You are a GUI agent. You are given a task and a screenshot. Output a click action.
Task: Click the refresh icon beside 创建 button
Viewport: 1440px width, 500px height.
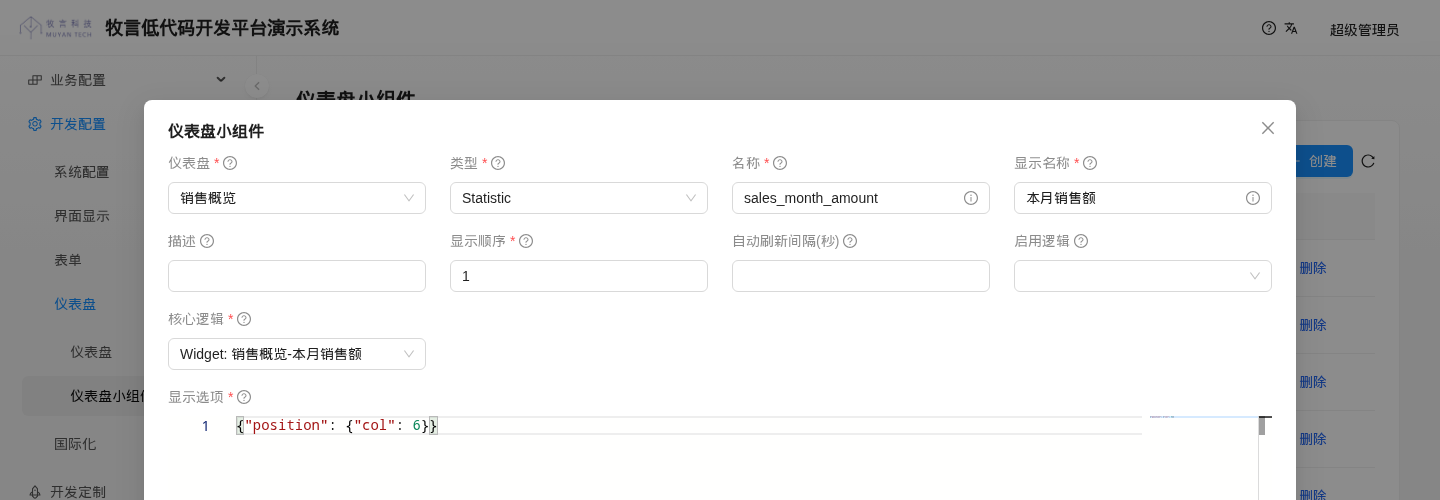1368,161
